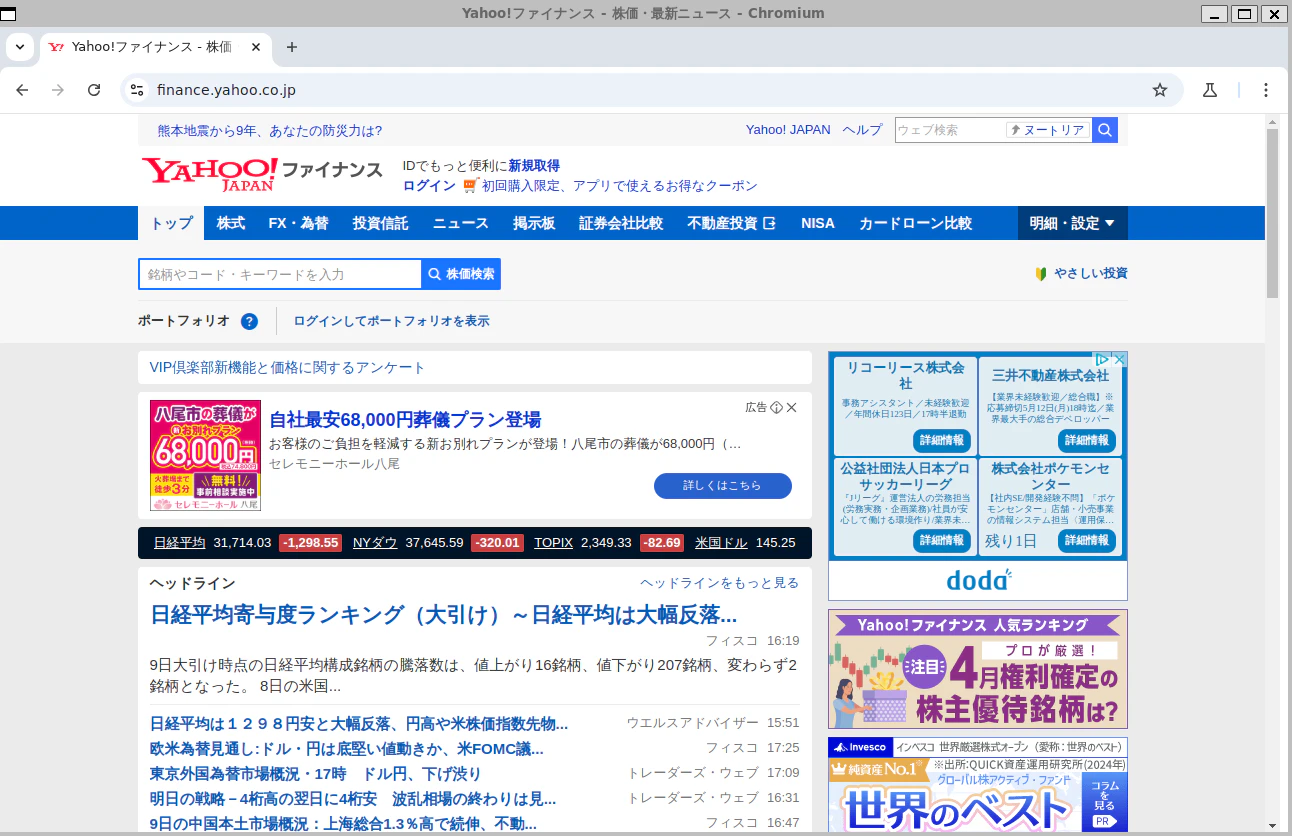Image resolution: width=1292 pixels, height=836 pixels.
Task: Click the 株価検索 button
Action: coord(461,274)
